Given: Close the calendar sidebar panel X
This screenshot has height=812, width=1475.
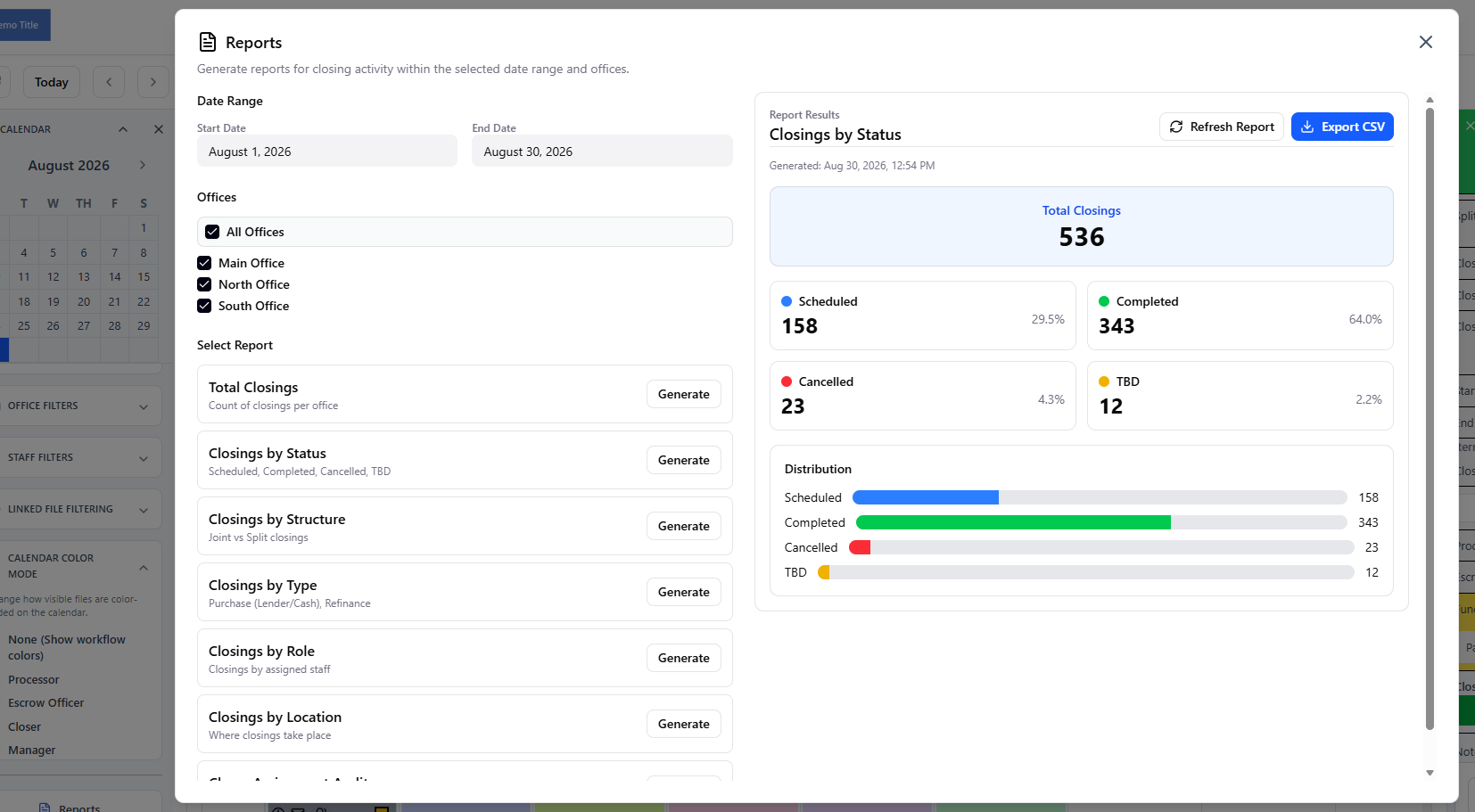Looking at the screenshot, I should click(159, 129).
